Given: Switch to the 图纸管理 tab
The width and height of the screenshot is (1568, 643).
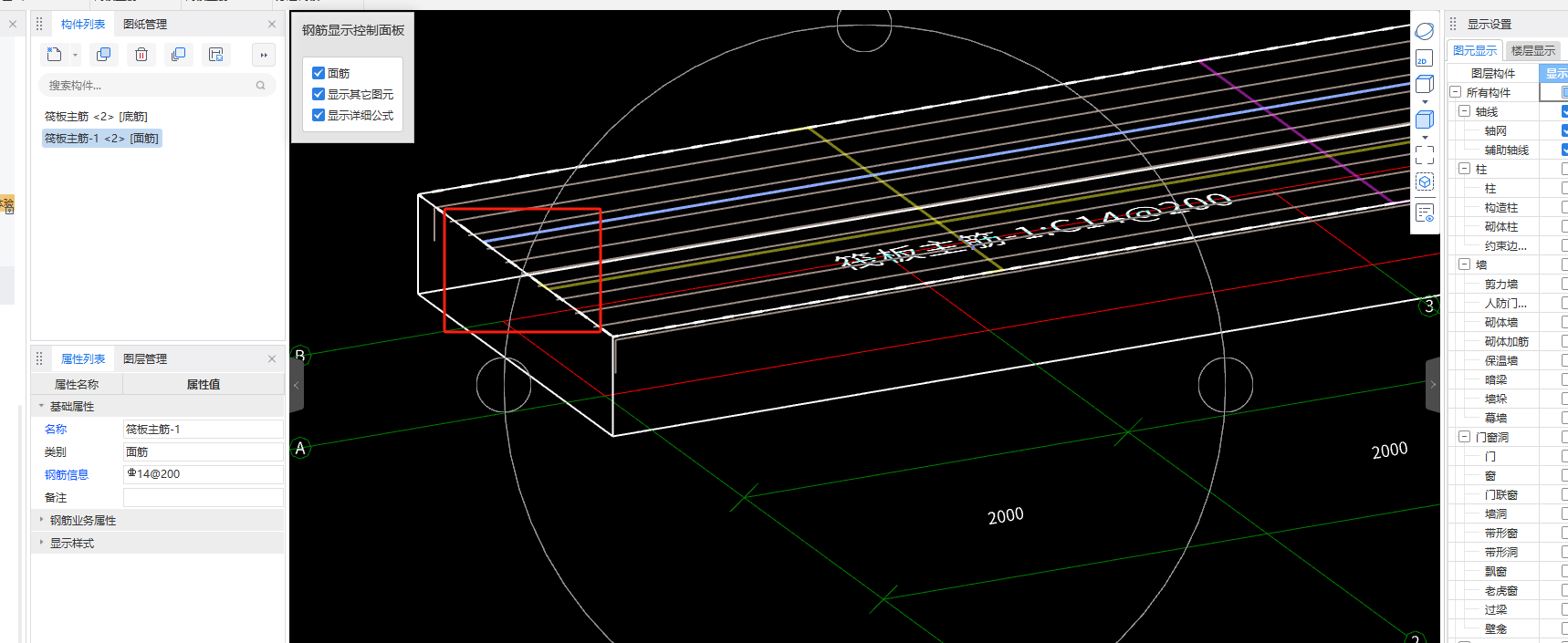Looking at the screenshot, I should click(145, 25).
